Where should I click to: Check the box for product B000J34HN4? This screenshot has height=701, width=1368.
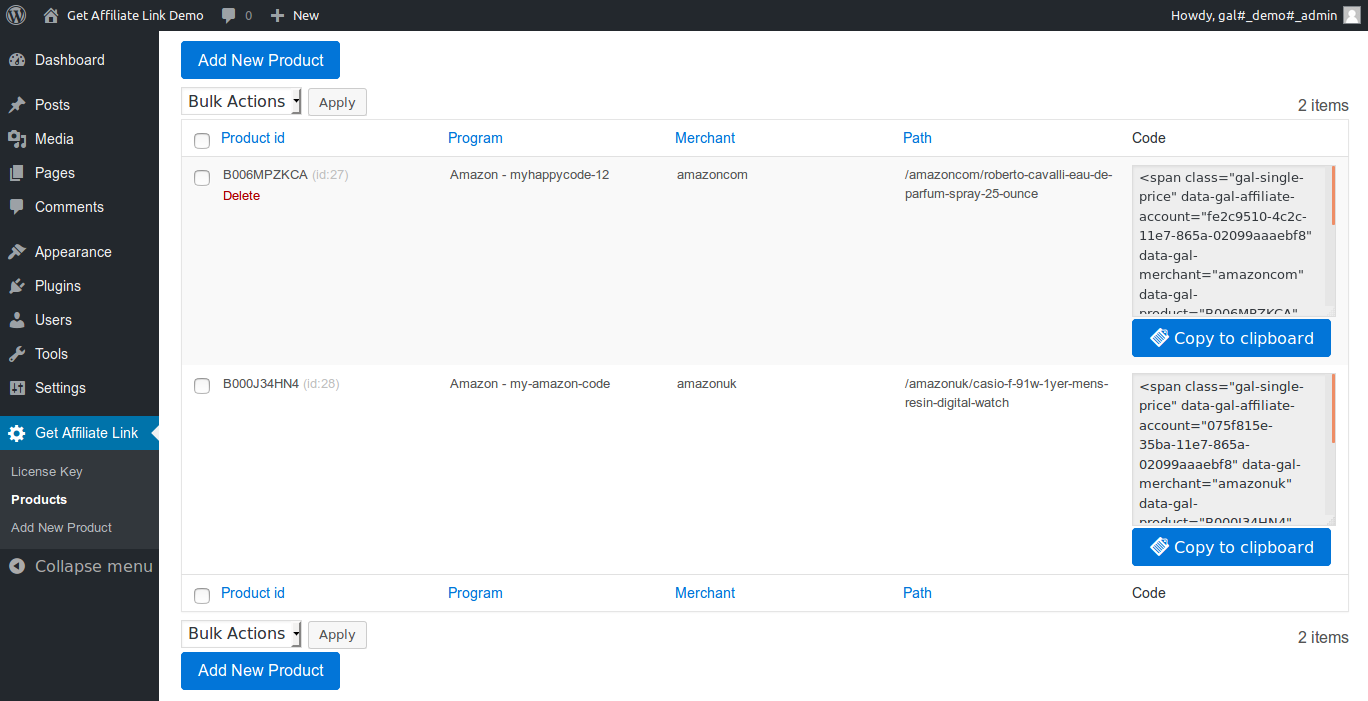coord(202,386)
